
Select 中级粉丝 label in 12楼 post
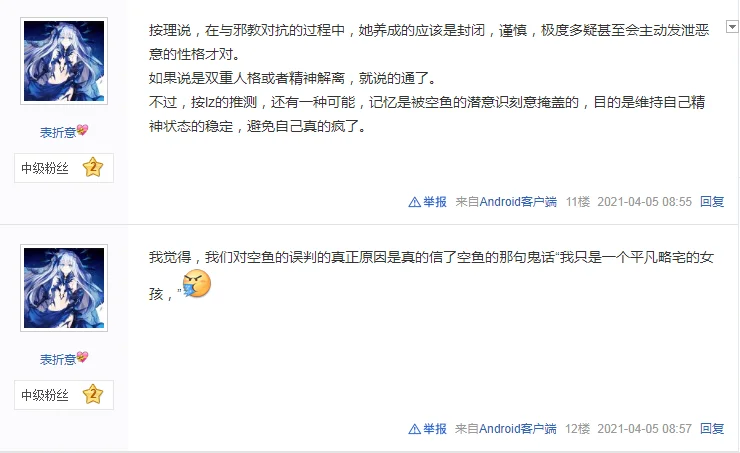(45, 395)
